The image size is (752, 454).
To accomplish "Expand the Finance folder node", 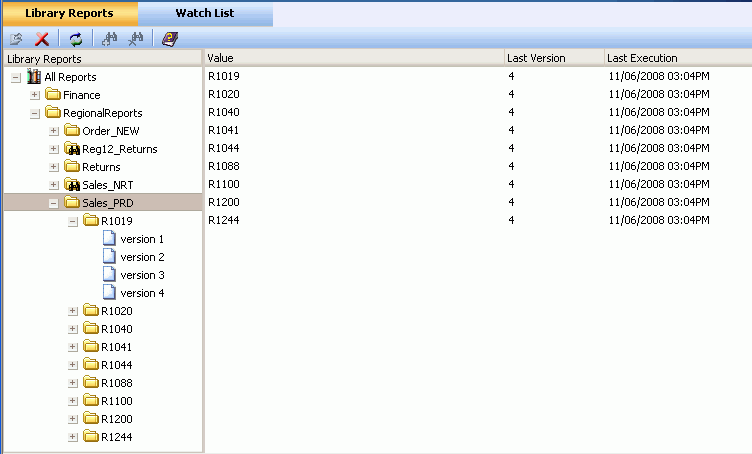I will (x=35, y=95).
